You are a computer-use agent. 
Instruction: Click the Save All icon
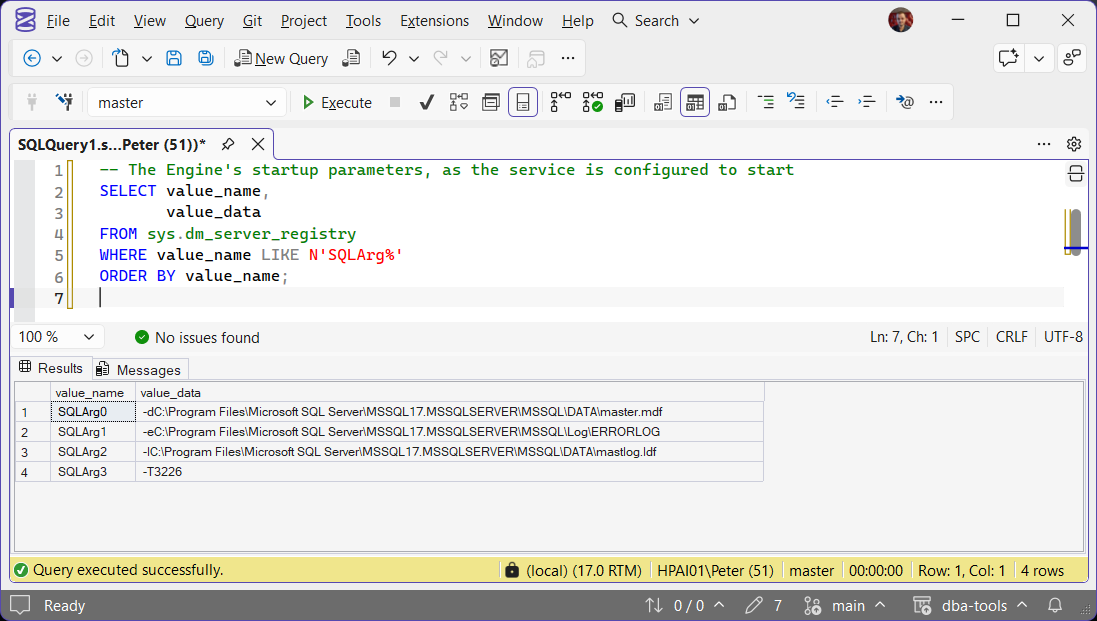[x=205, y=59]
